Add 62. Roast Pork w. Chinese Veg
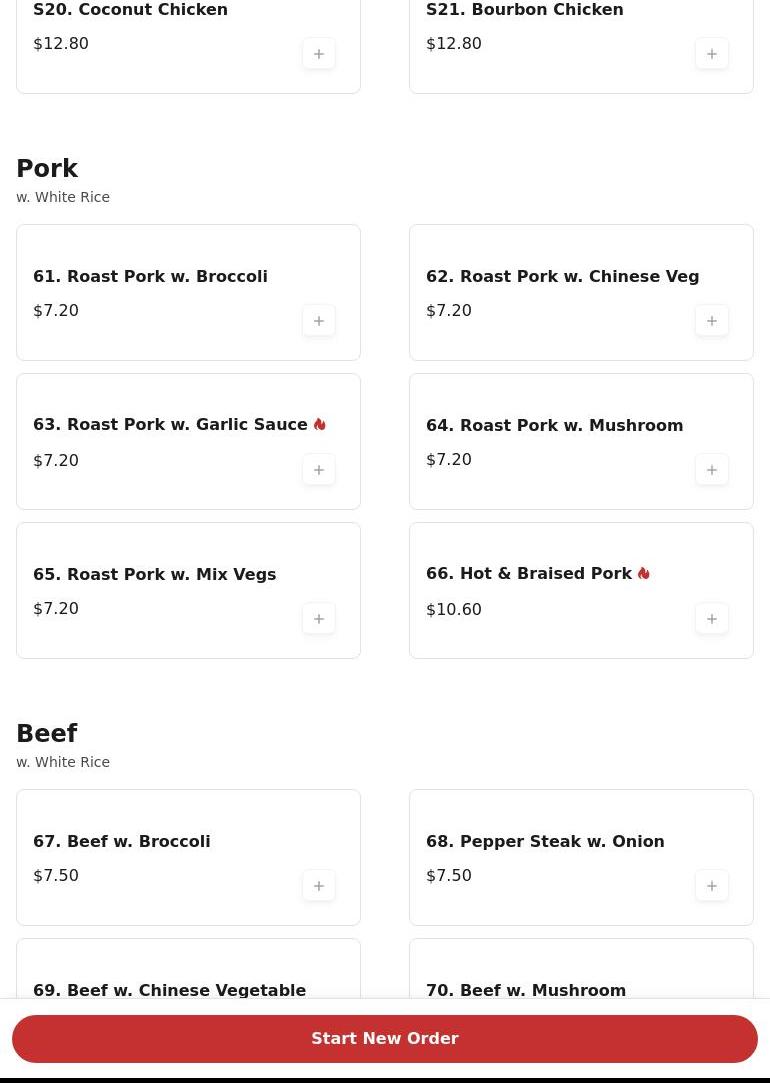 (x=711, y=320)
